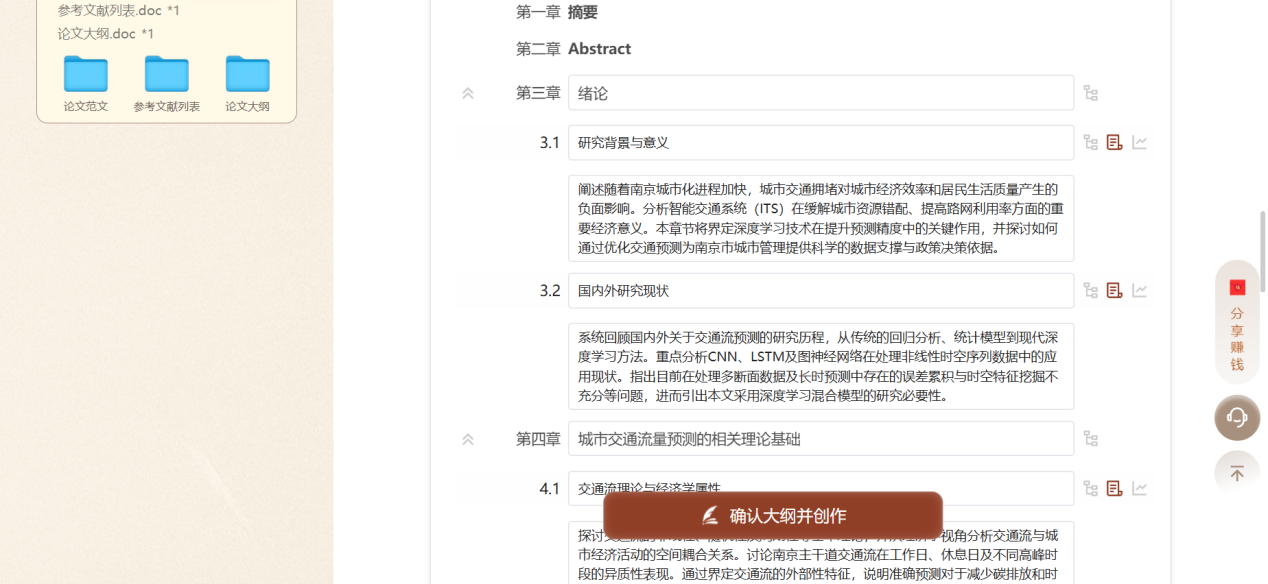Click the 3.2 description text box
Viewport: 1268px width, 584px height.
tap(821, 366)
